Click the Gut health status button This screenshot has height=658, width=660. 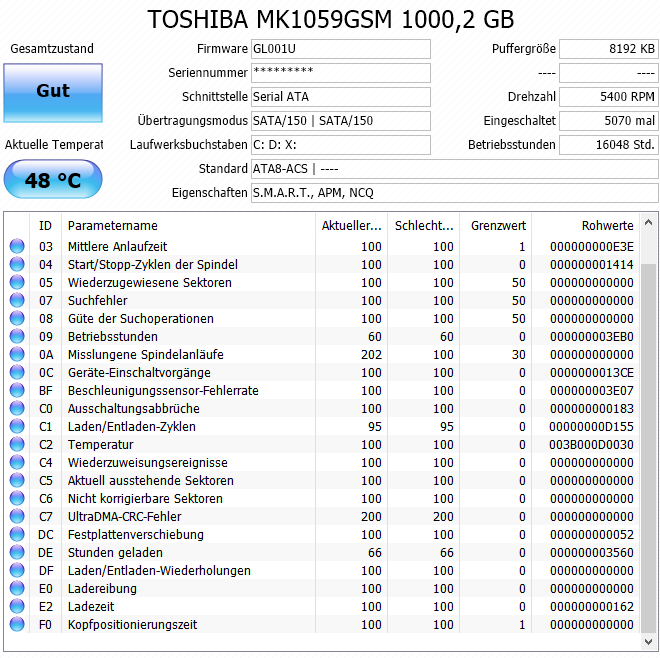click(x=53, y=93)
